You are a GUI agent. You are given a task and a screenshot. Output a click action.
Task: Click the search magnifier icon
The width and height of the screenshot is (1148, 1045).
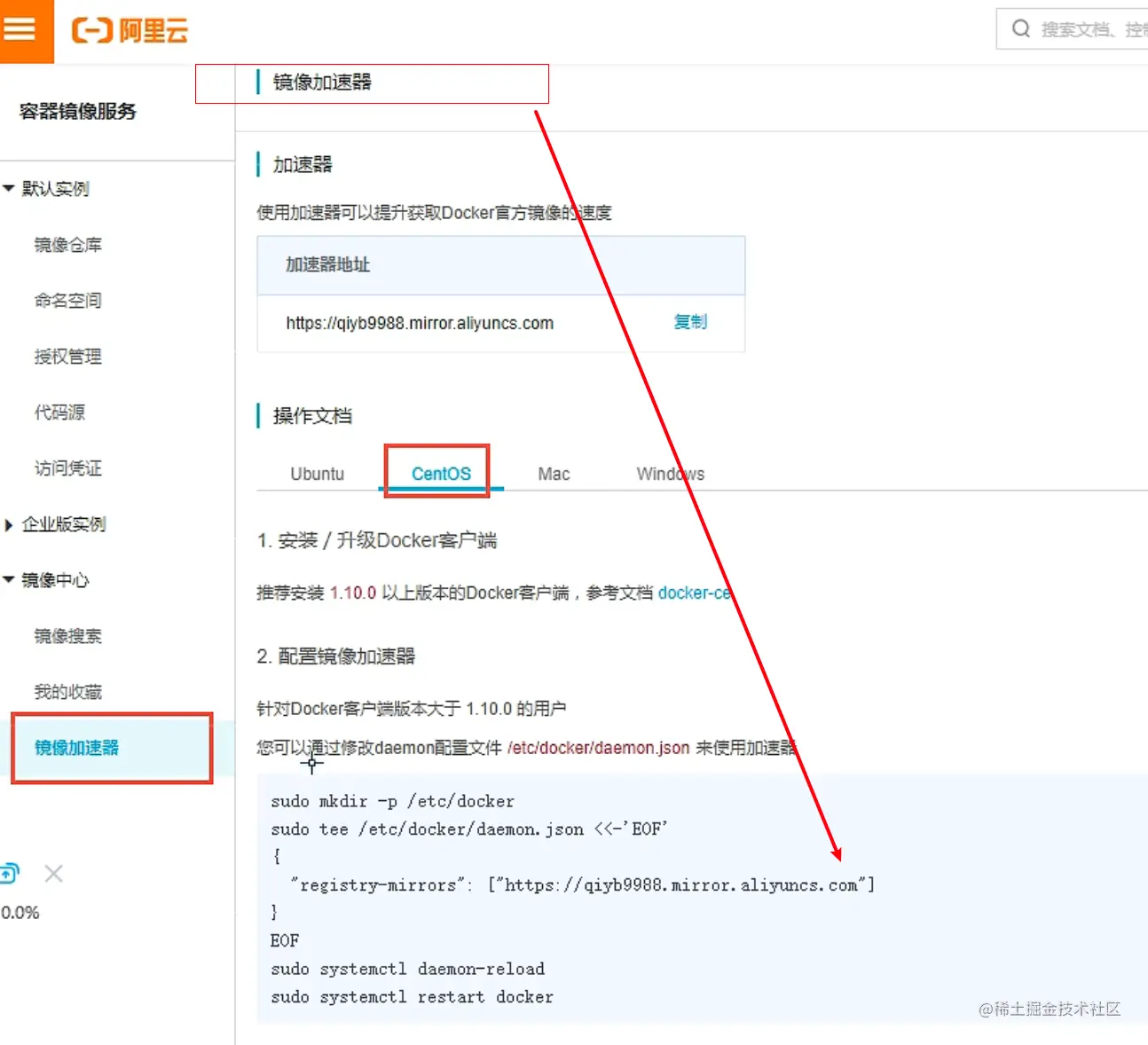(x=1021, y=29)
